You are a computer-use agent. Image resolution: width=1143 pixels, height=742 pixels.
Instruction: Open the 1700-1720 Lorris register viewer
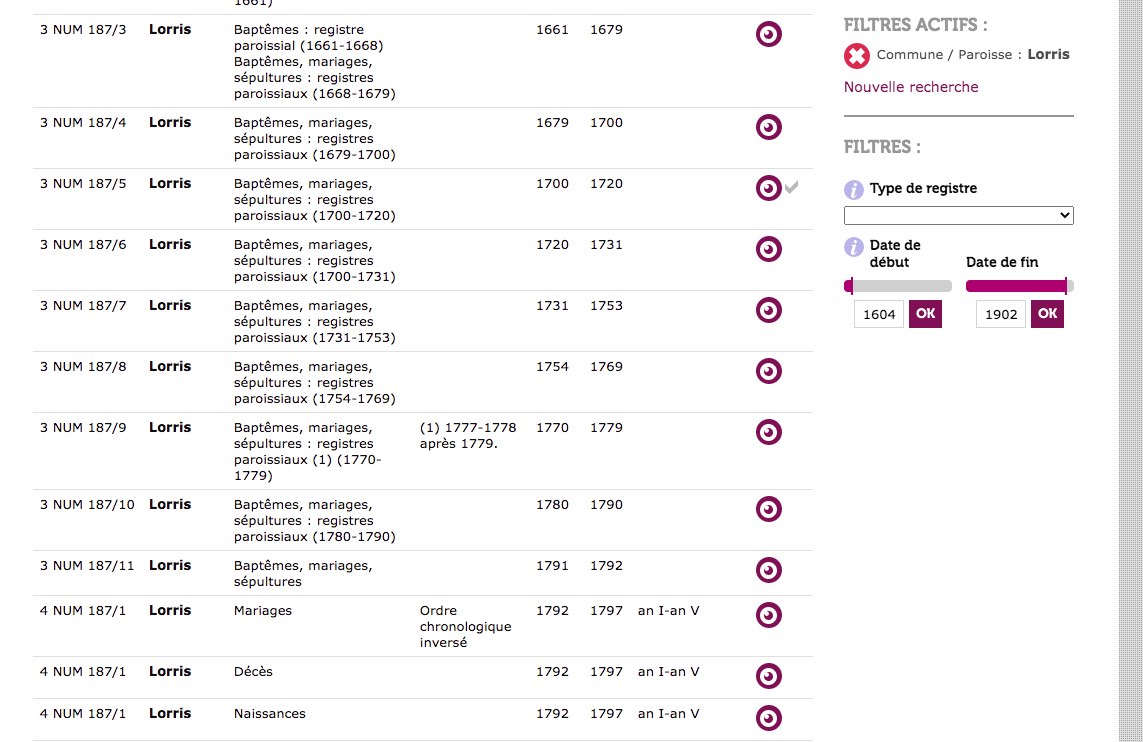coord(768,188)
